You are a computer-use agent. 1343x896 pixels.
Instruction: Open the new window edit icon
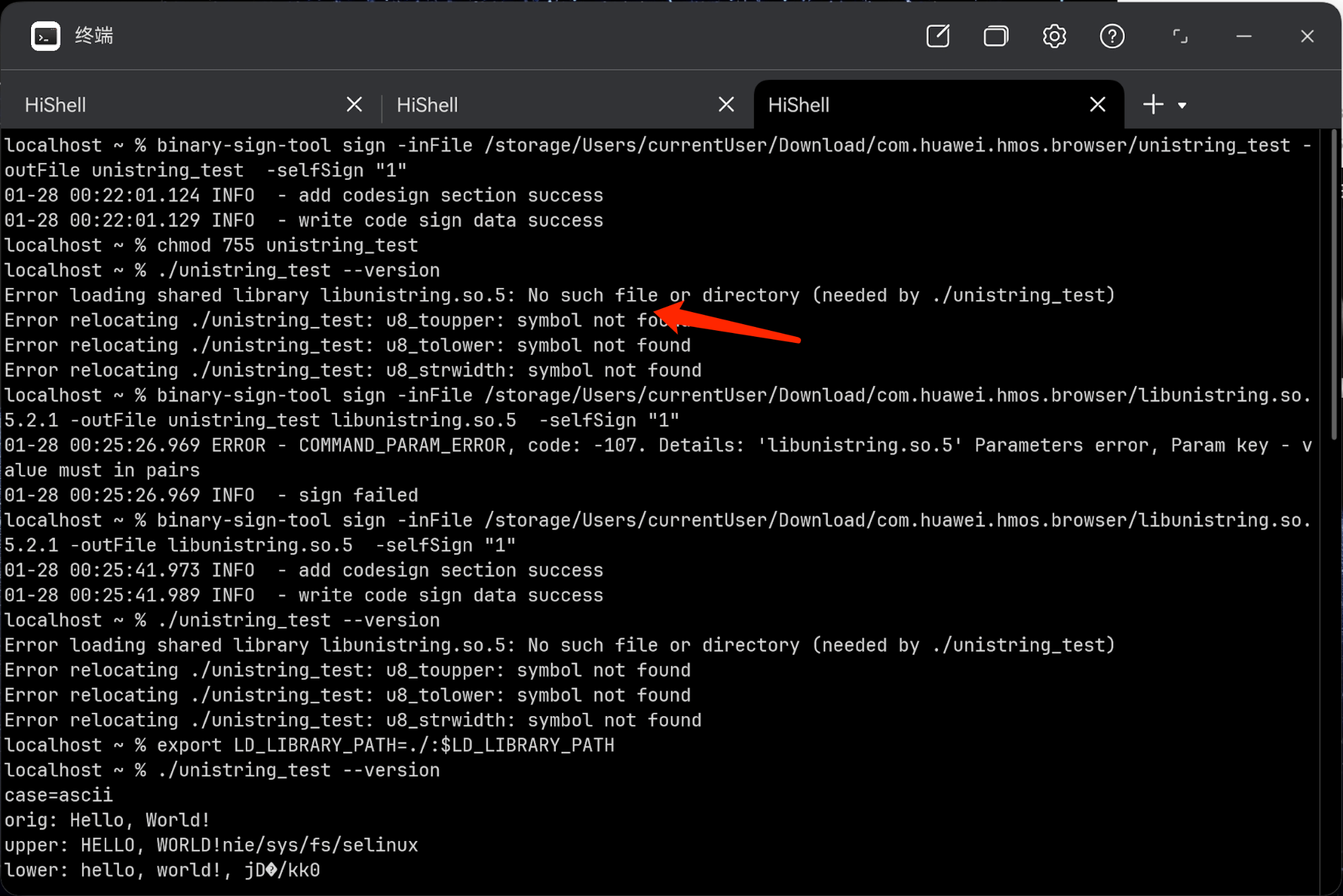point(937,36)
